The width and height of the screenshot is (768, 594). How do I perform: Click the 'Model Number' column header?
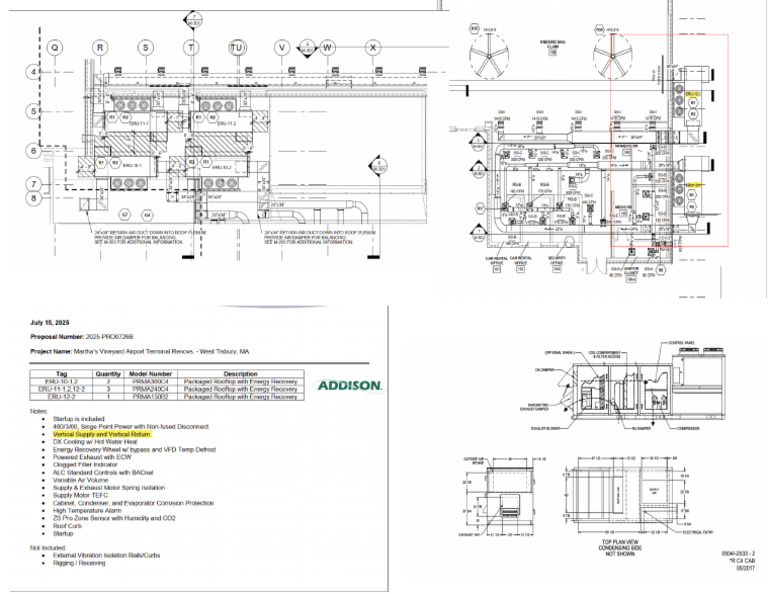(150, 374)
